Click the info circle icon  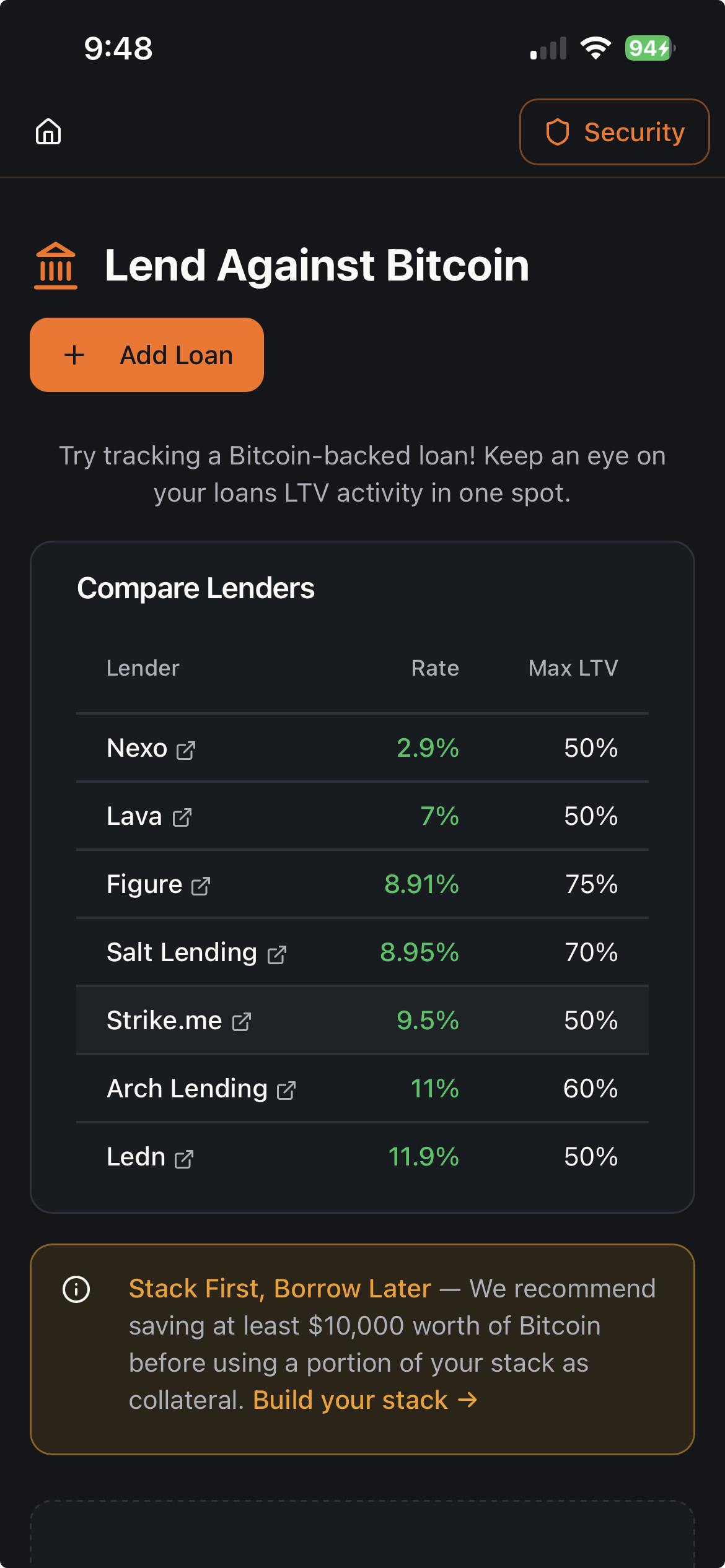pos(76,1289)
